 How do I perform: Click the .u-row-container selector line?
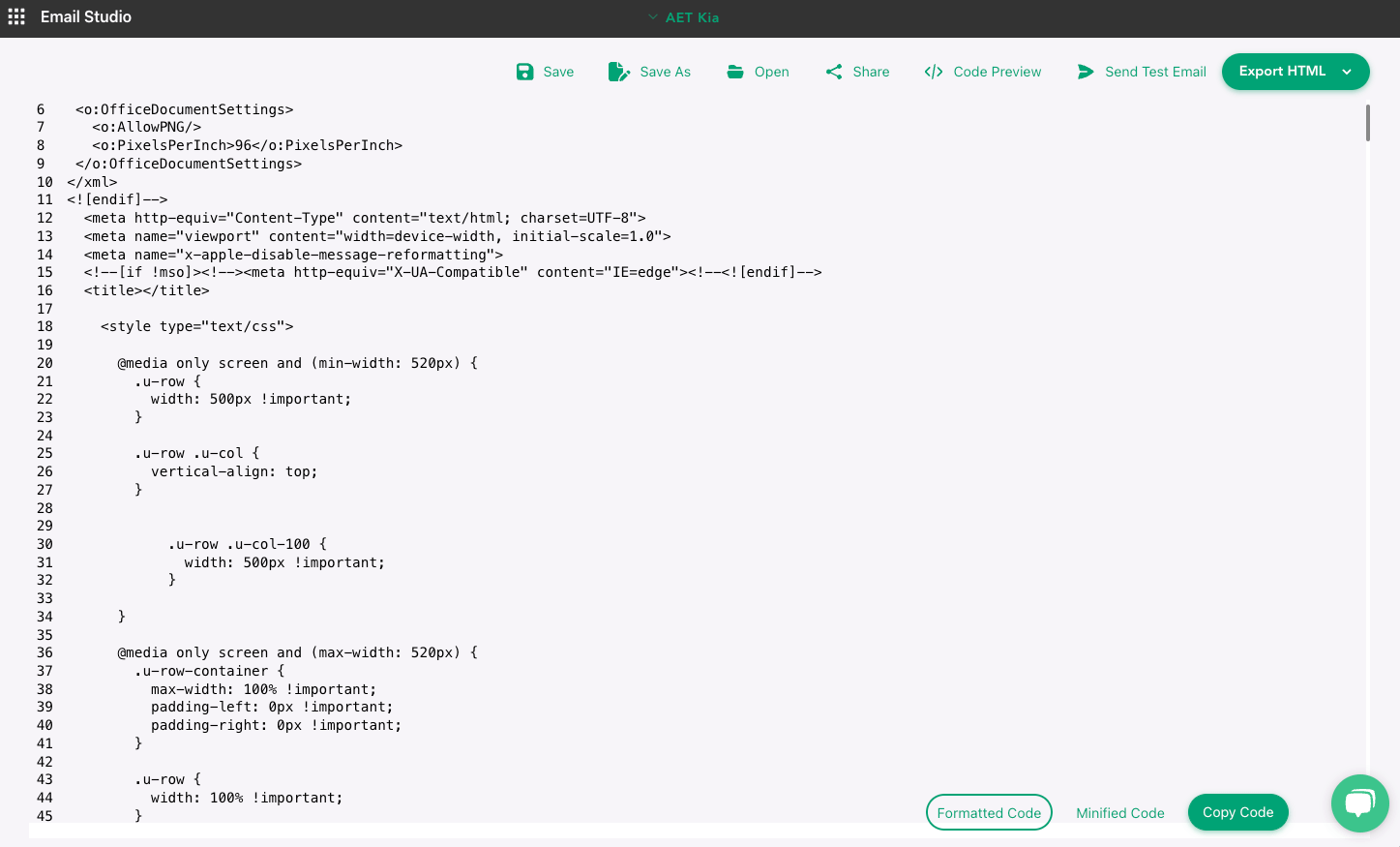[x=209, y=671]
